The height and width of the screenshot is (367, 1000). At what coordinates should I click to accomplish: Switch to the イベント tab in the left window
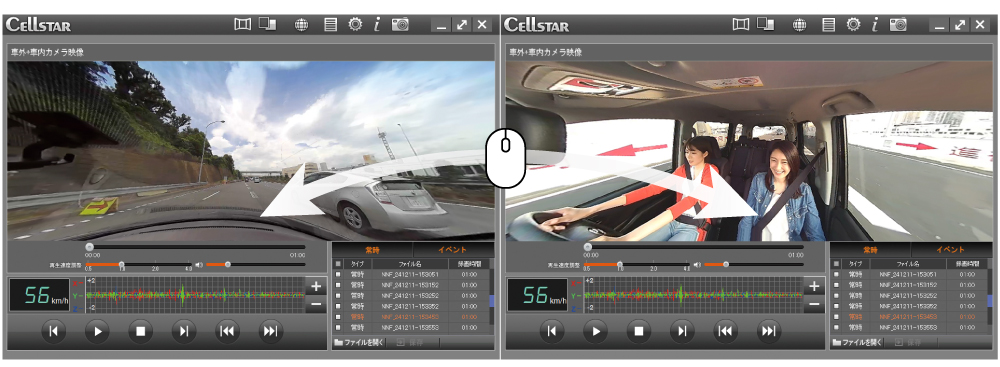coord(453,250)
